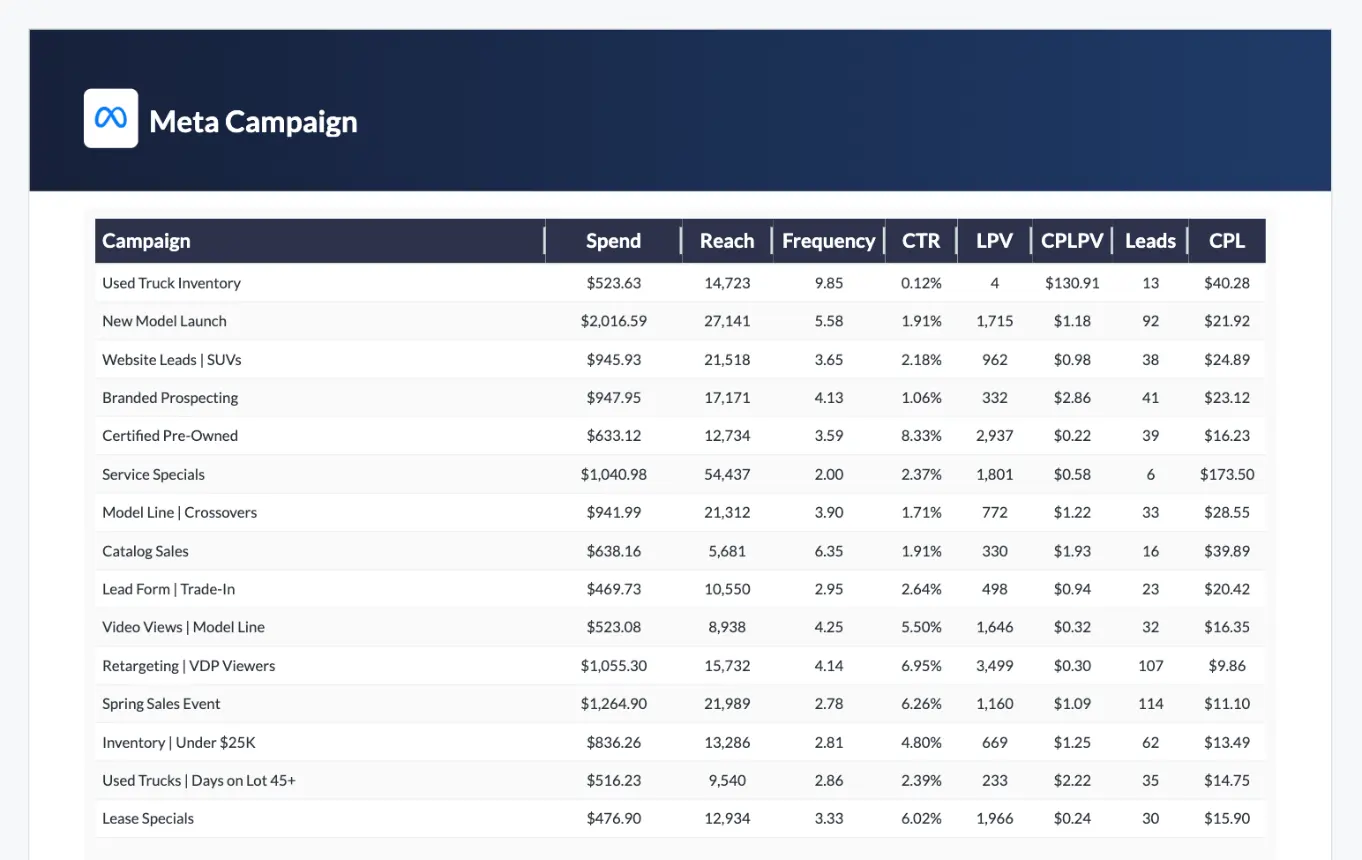Click the 54,437 reach value

(727, 475)
